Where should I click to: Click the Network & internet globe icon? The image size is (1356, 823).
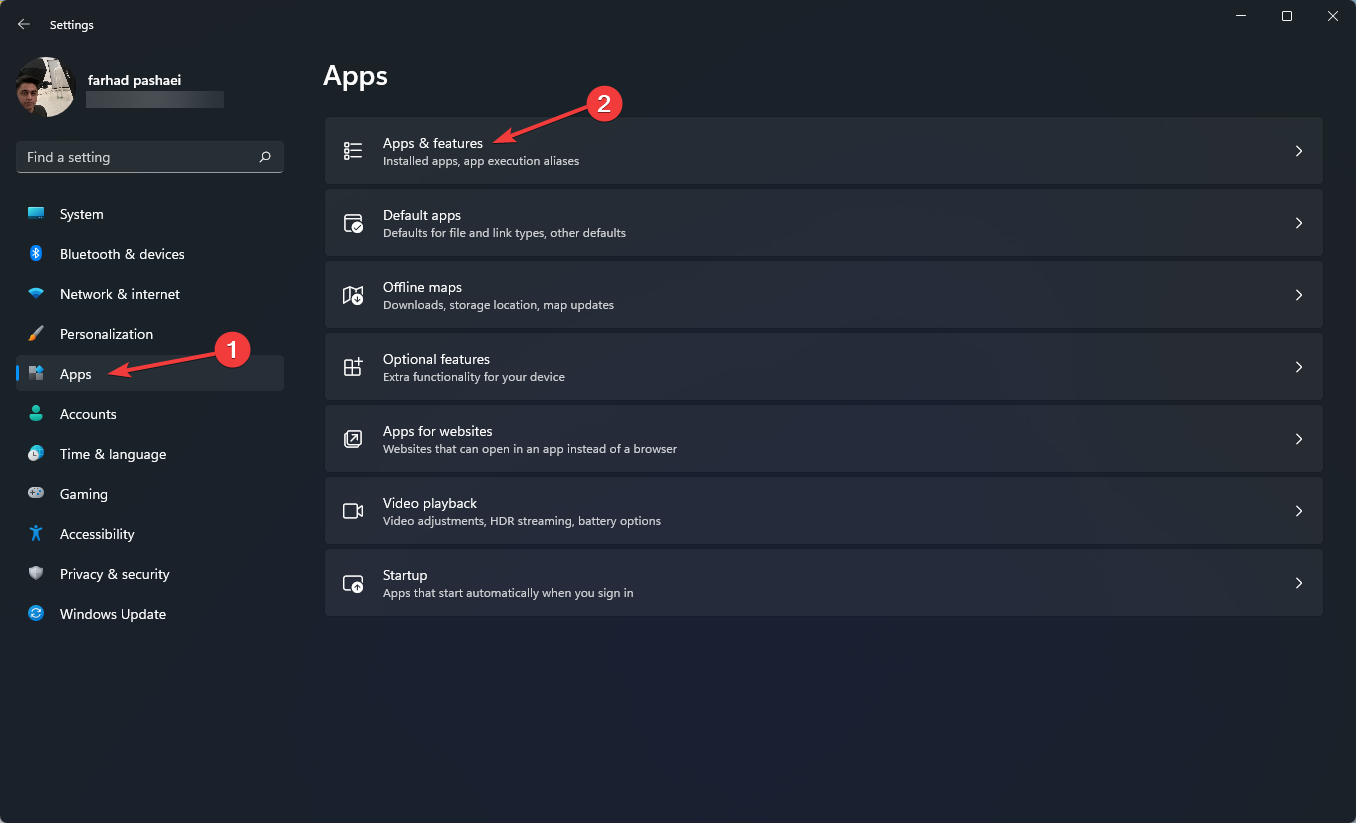click(37, 293)
